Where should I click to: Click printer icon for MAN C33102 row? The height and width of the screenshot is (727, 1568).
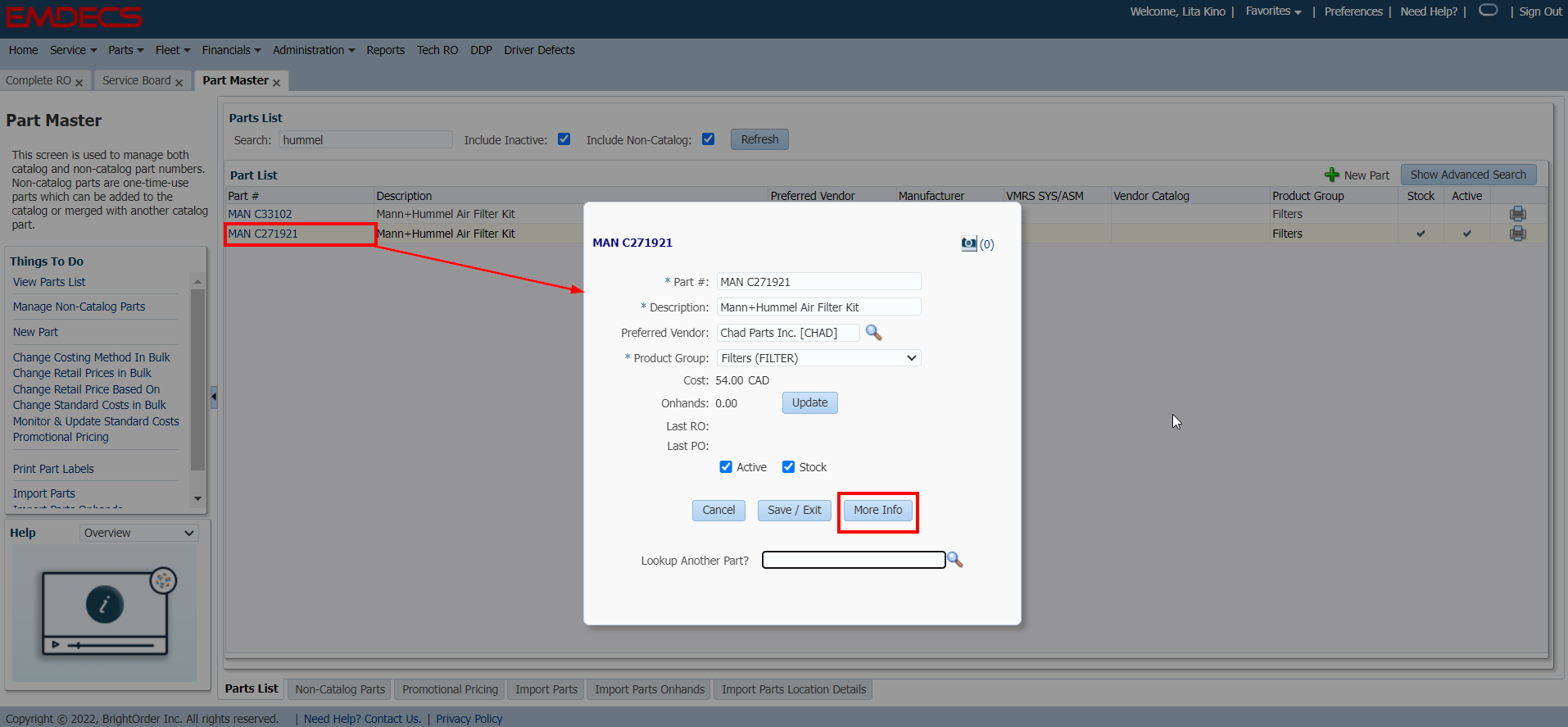click(x=1517, y=214)
